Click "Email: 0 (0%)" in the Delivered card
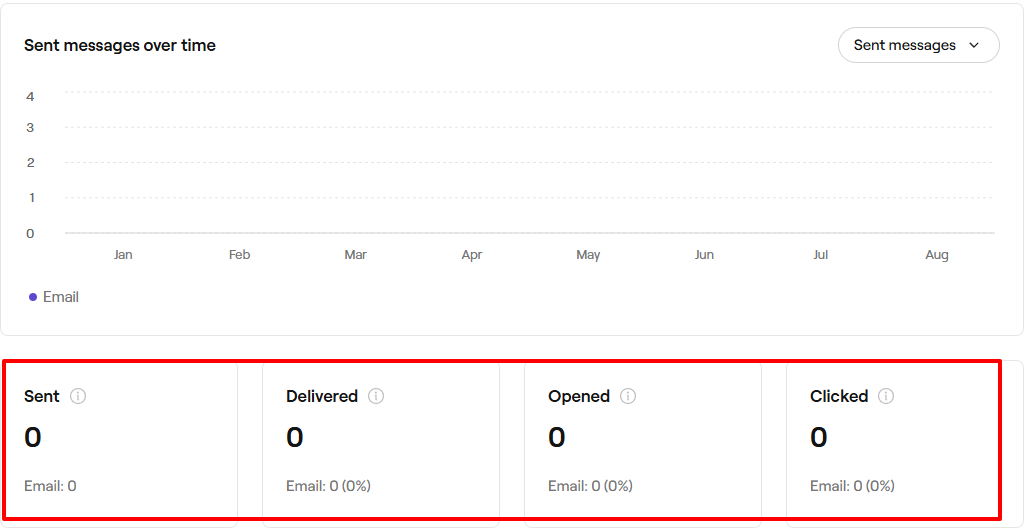This screenshot has width=1028, height=530. click(328, 486)
